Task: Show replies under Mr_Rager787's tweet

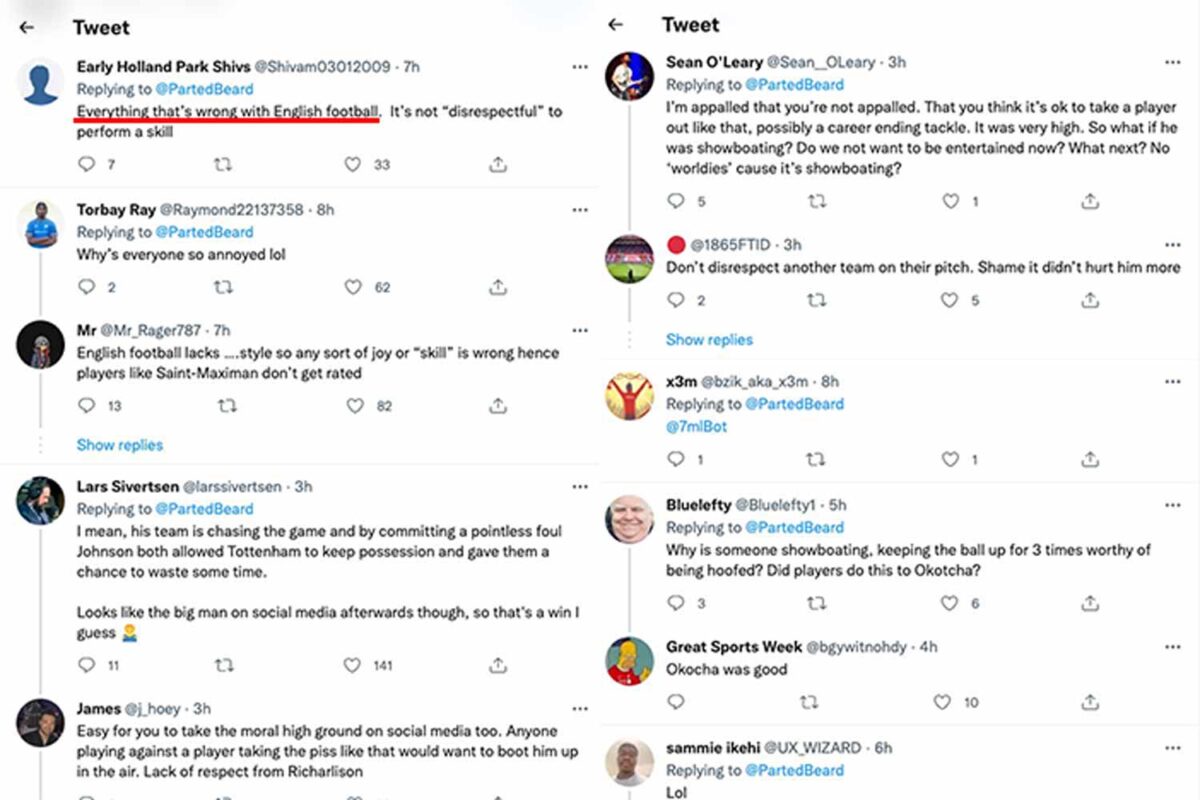Action: point(119,445)
